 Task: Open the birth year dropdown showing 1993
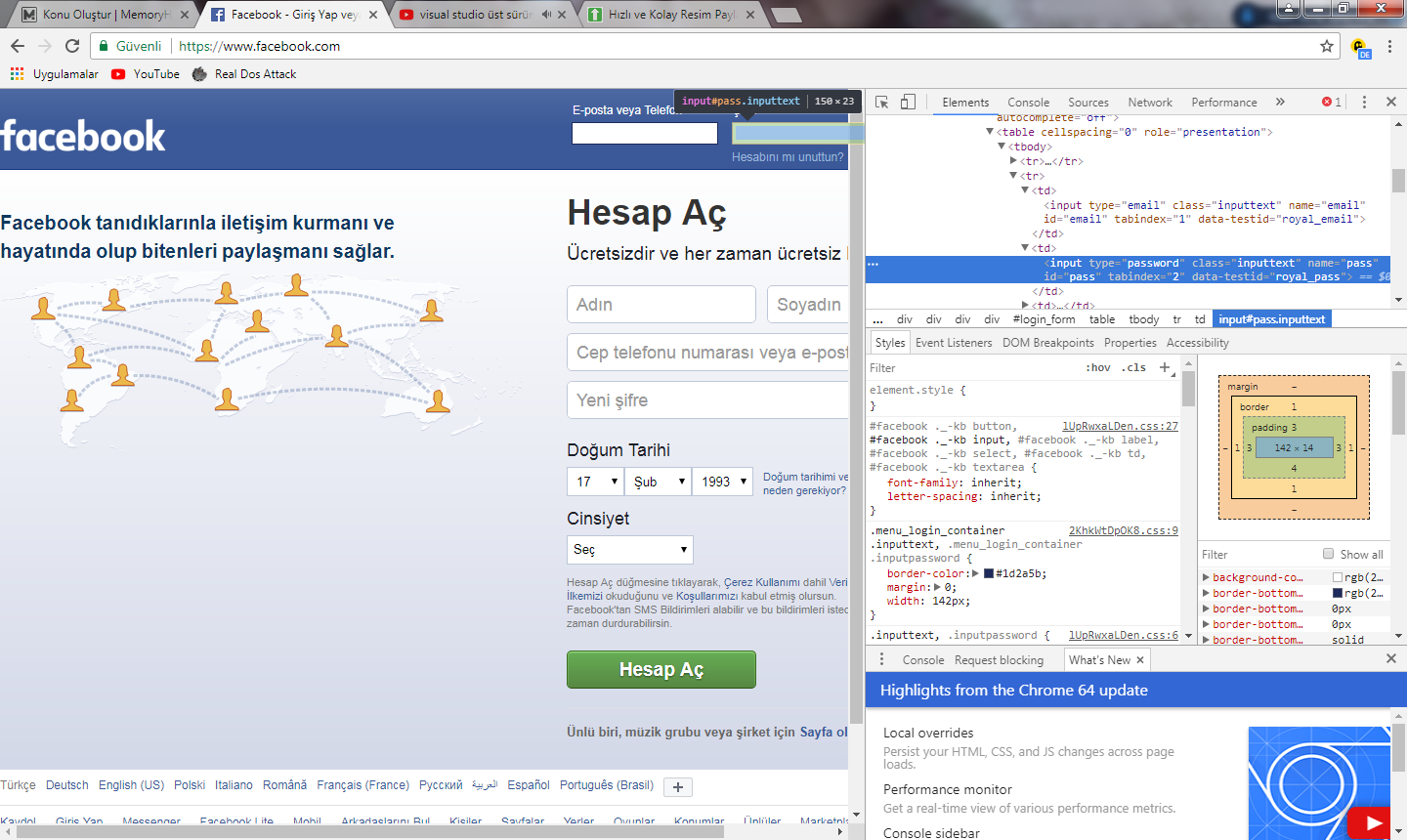point(722,482)
